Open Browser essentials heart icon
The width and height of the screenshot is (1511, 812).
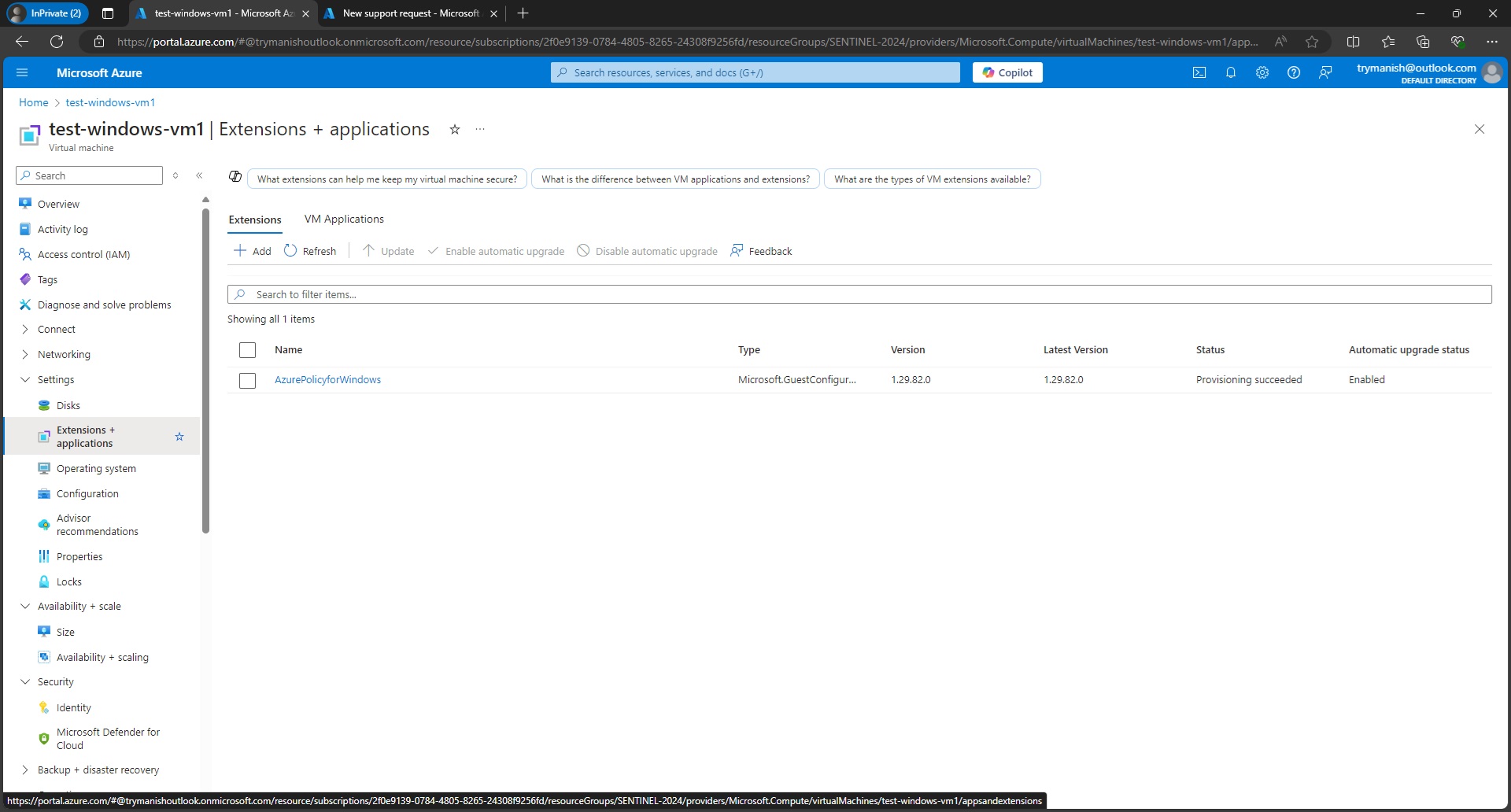[1457, 42]
